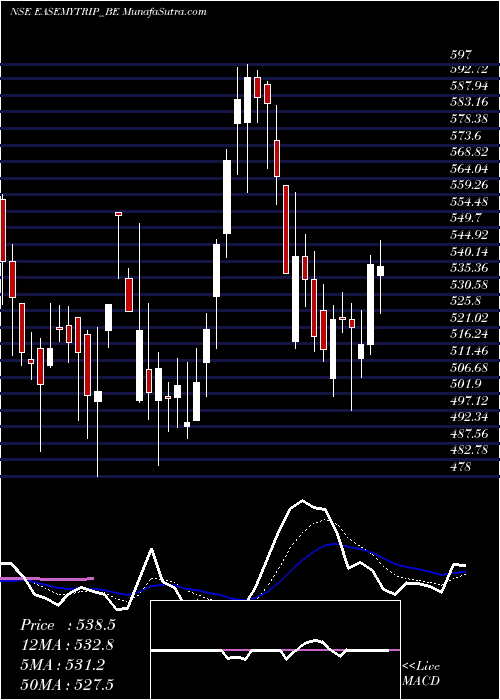The image size is (500, 700).
Task: Click the NSE EASEMYTRIP_BE MunafaSutra.com chart title
Action: tap(108, 12)
